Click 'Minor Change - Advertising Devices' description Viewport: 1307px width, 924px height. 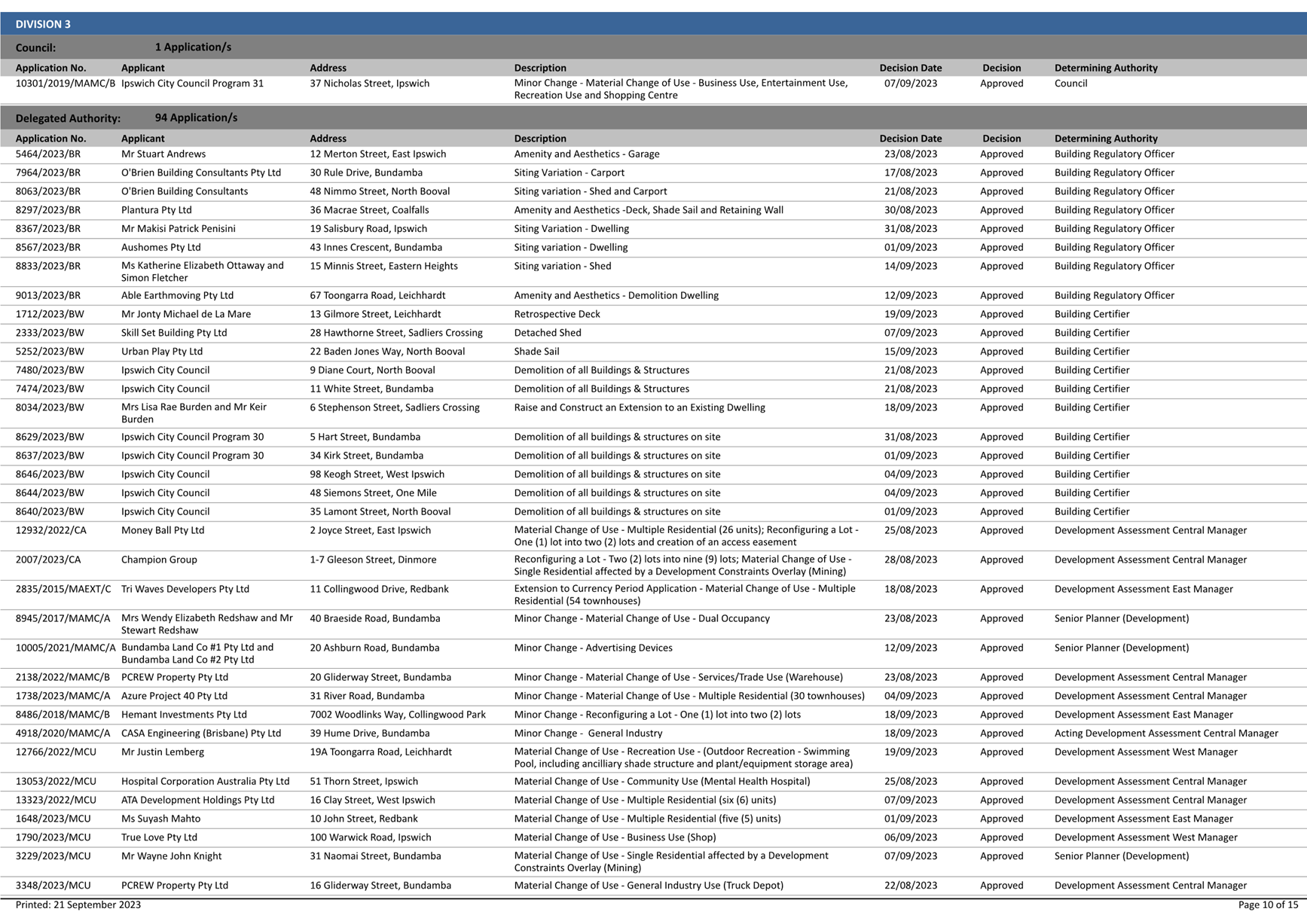click(593, 648)
